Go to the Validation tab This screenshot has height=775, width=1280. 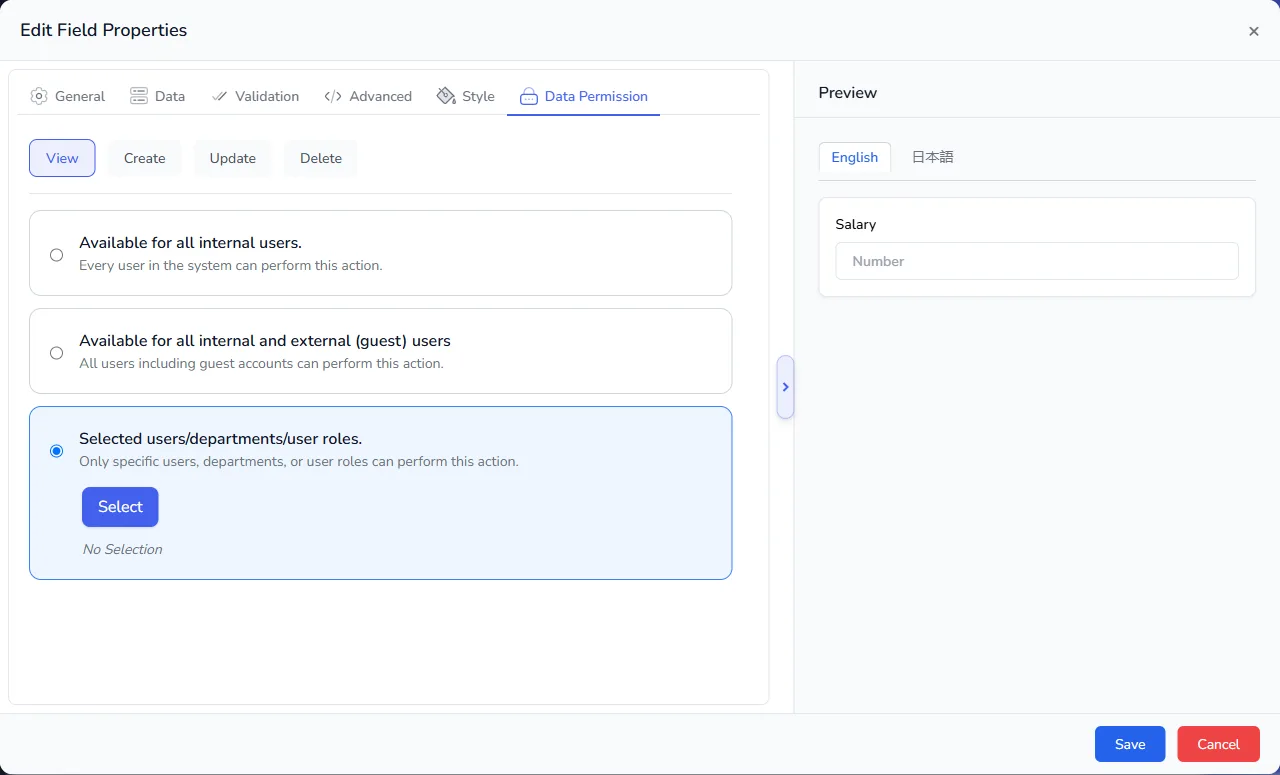(x=256, y=96)
